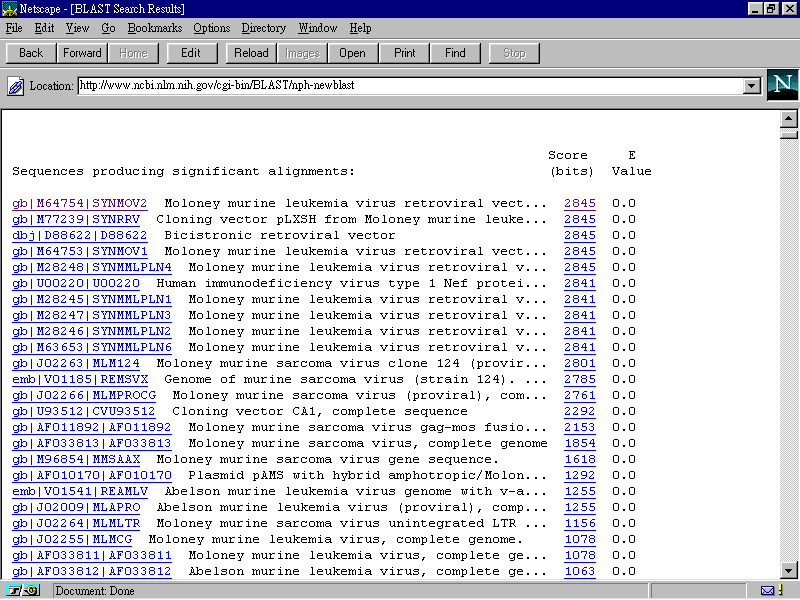Click the Netscape N logo

(x=782, y=85)
